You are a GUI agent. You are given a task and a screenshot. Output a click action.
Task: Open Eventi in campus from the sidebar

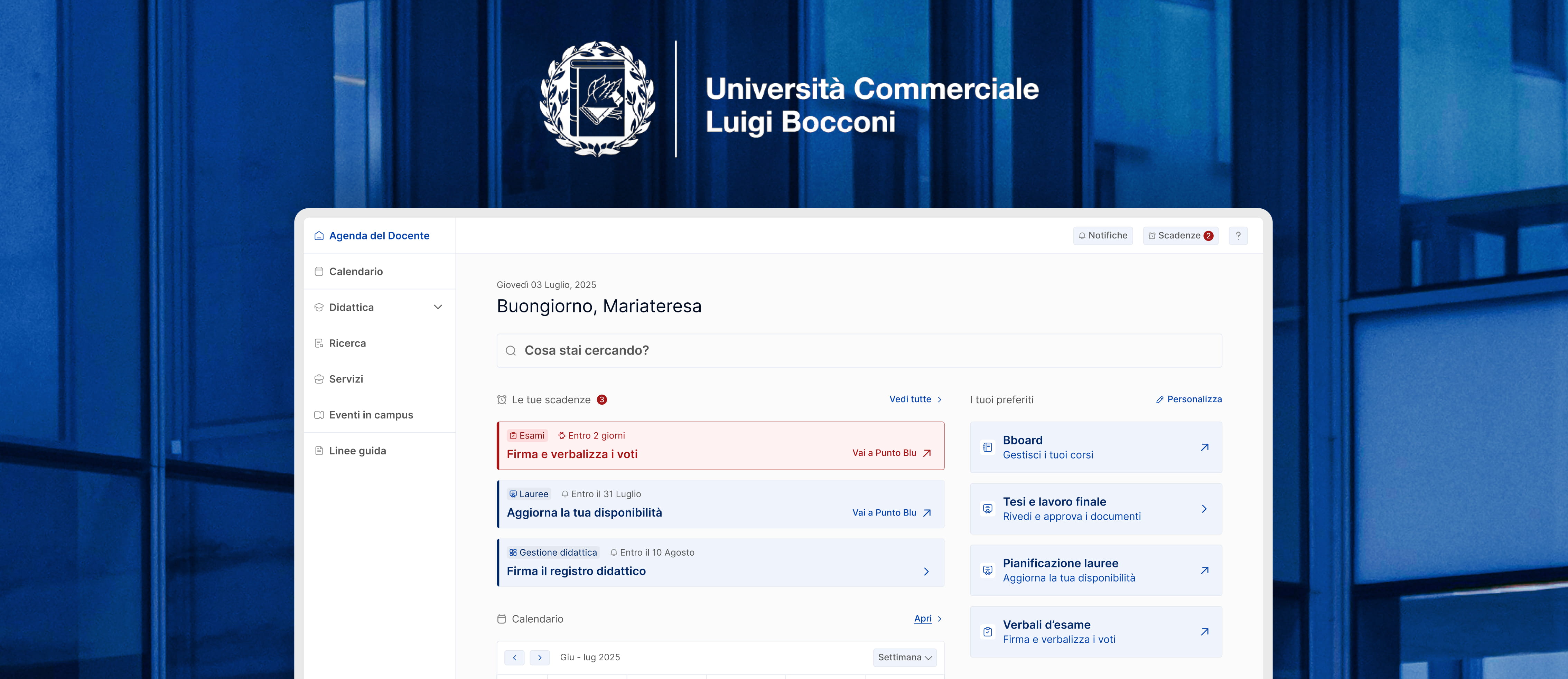[380, 415]
